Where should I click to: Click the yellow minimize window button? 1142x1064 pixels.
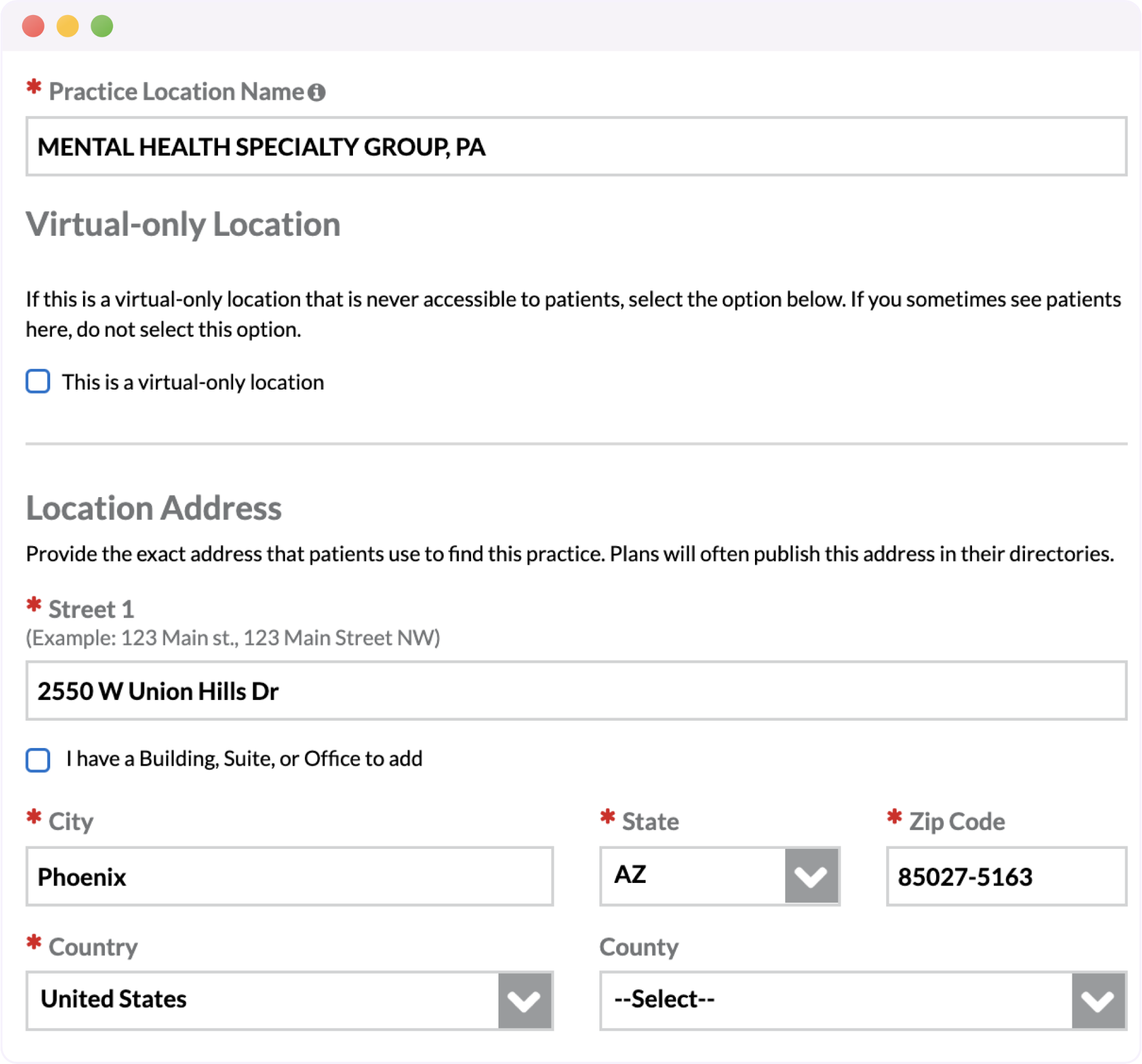tap(68, 26)
